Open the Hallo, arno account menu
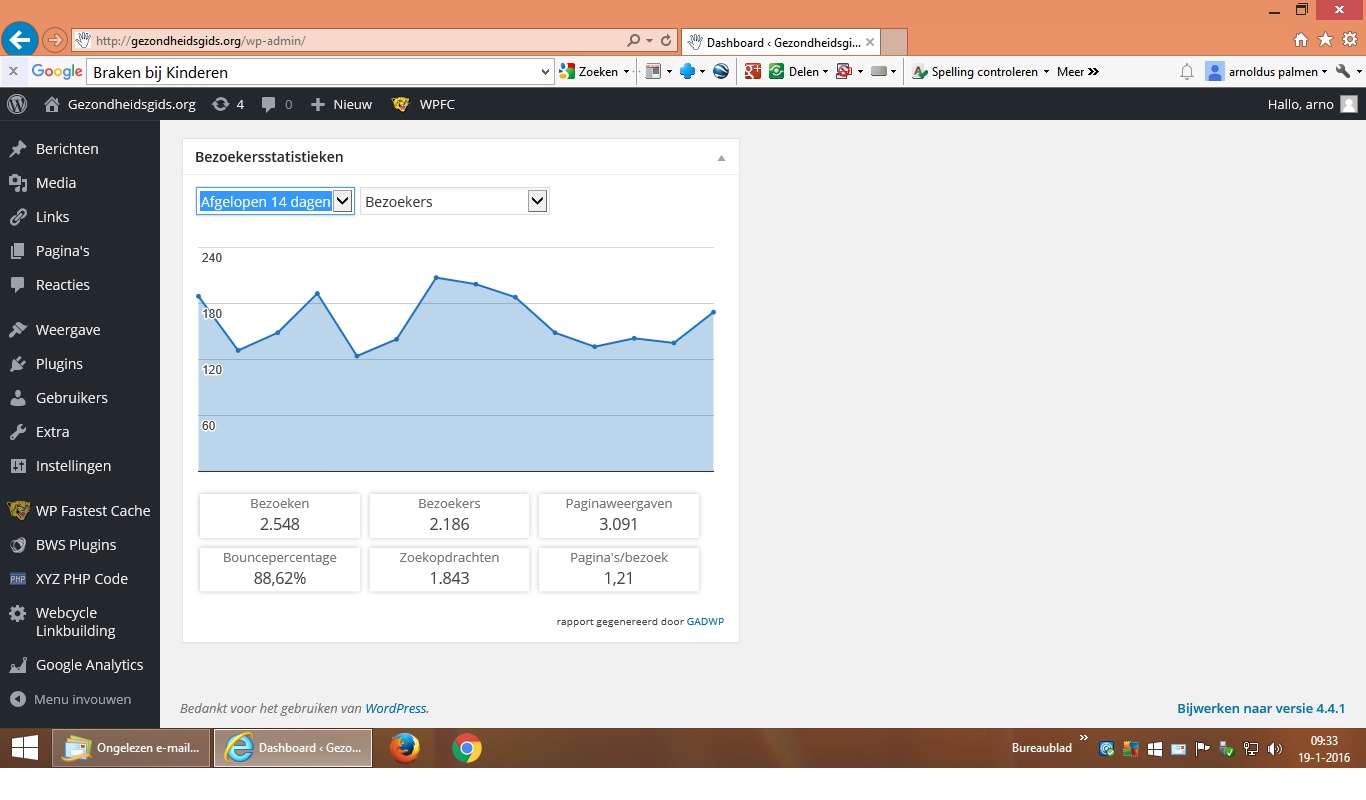Image resolution: width=1366 pixels, height=800 pixels. tap(1312, 104)
